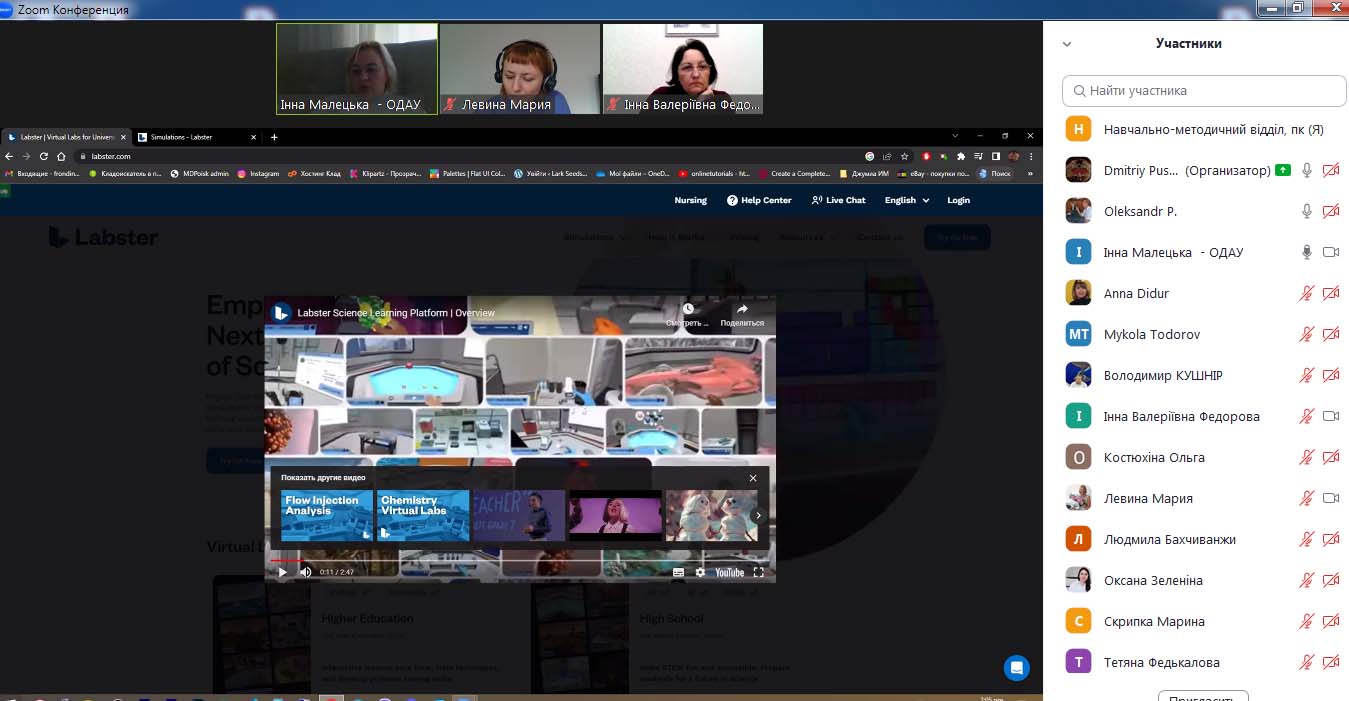
Task: Mute Dmitriy Pus... microphone icon in participants
Action: [x=1306, y=170]
